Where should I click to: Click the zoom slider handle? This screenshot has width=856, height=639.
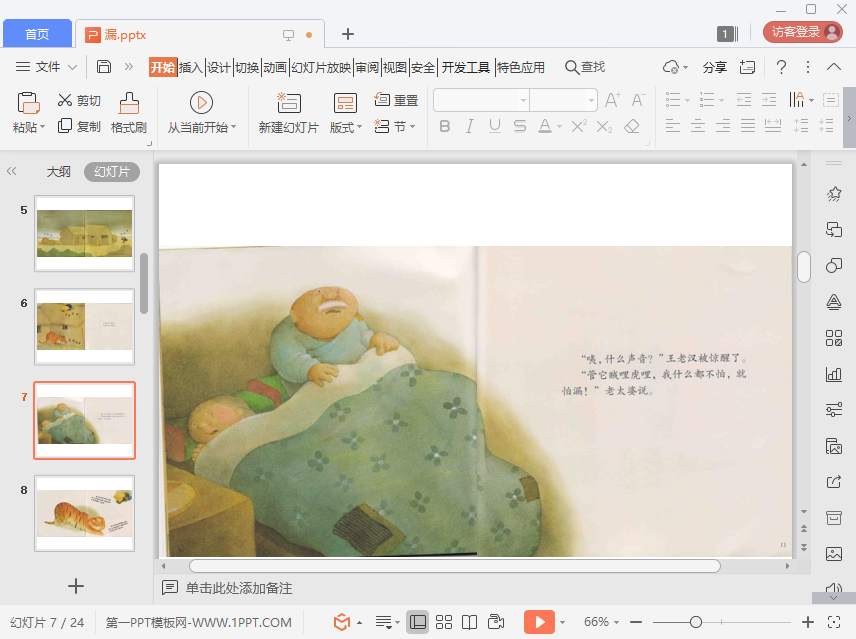pos(696,622)
